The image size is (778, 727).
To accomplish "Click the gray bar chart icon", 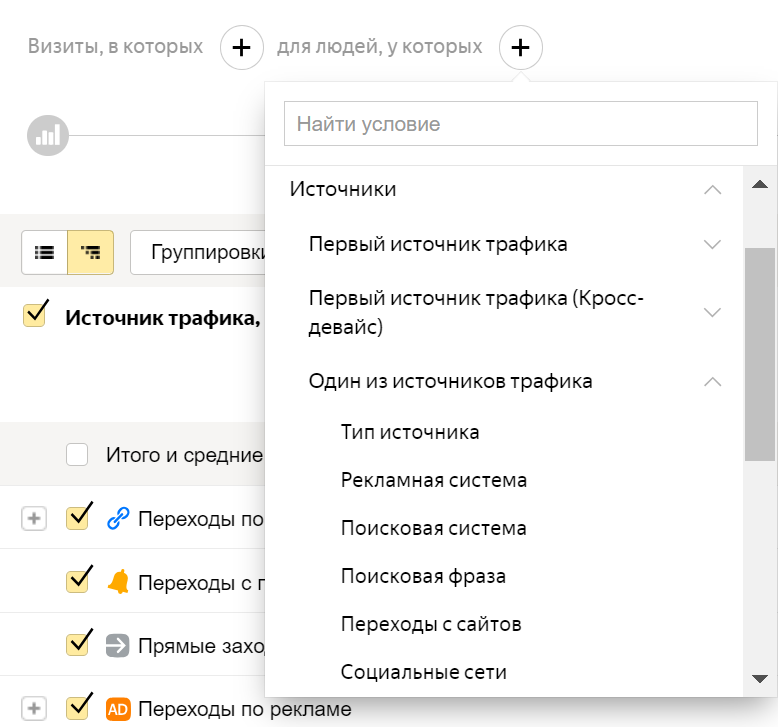I will tap(47, 135).
